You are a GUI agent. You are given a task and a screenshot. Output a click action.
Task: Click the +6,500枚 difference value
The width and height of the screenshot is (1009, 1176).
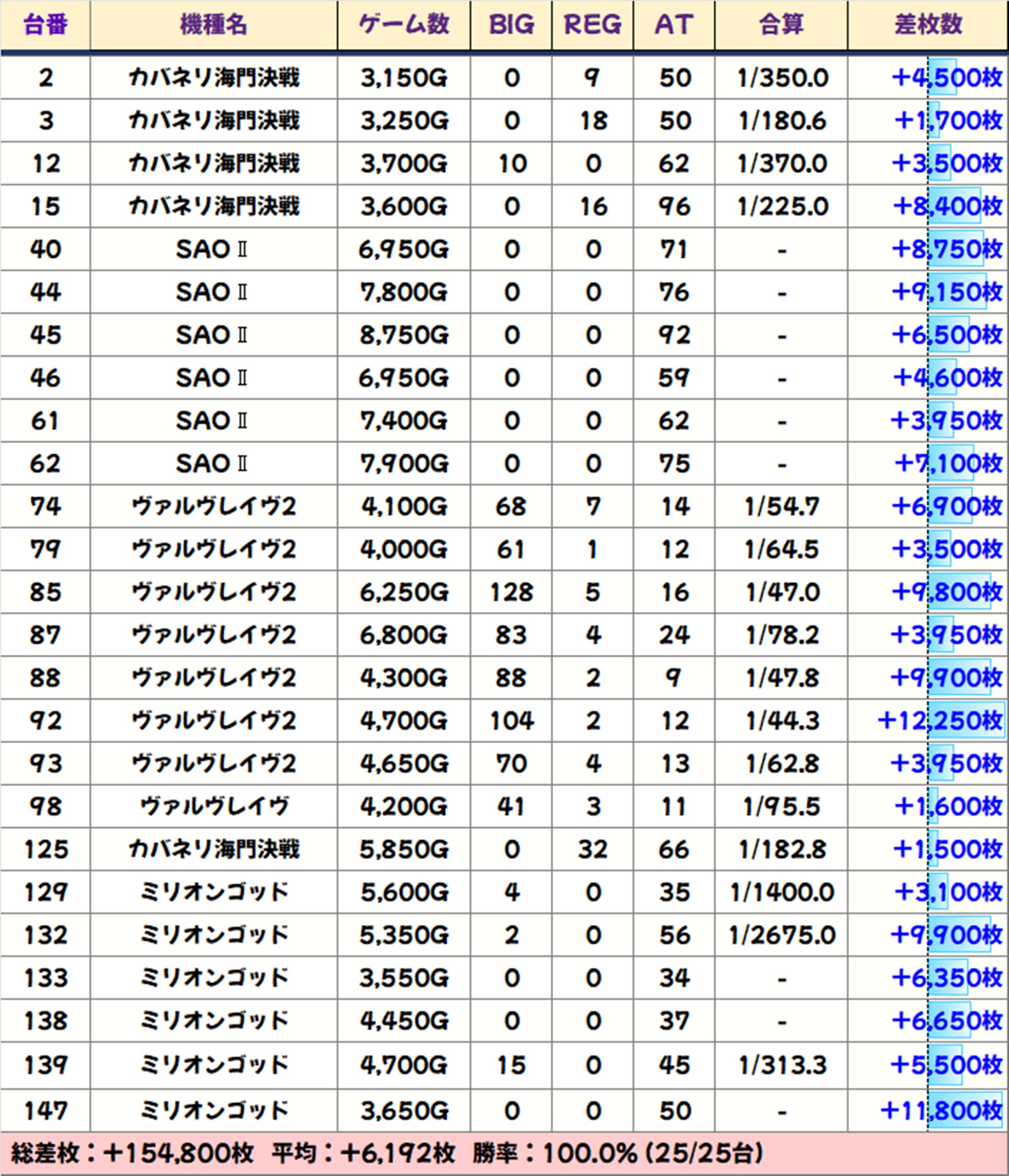947,335
